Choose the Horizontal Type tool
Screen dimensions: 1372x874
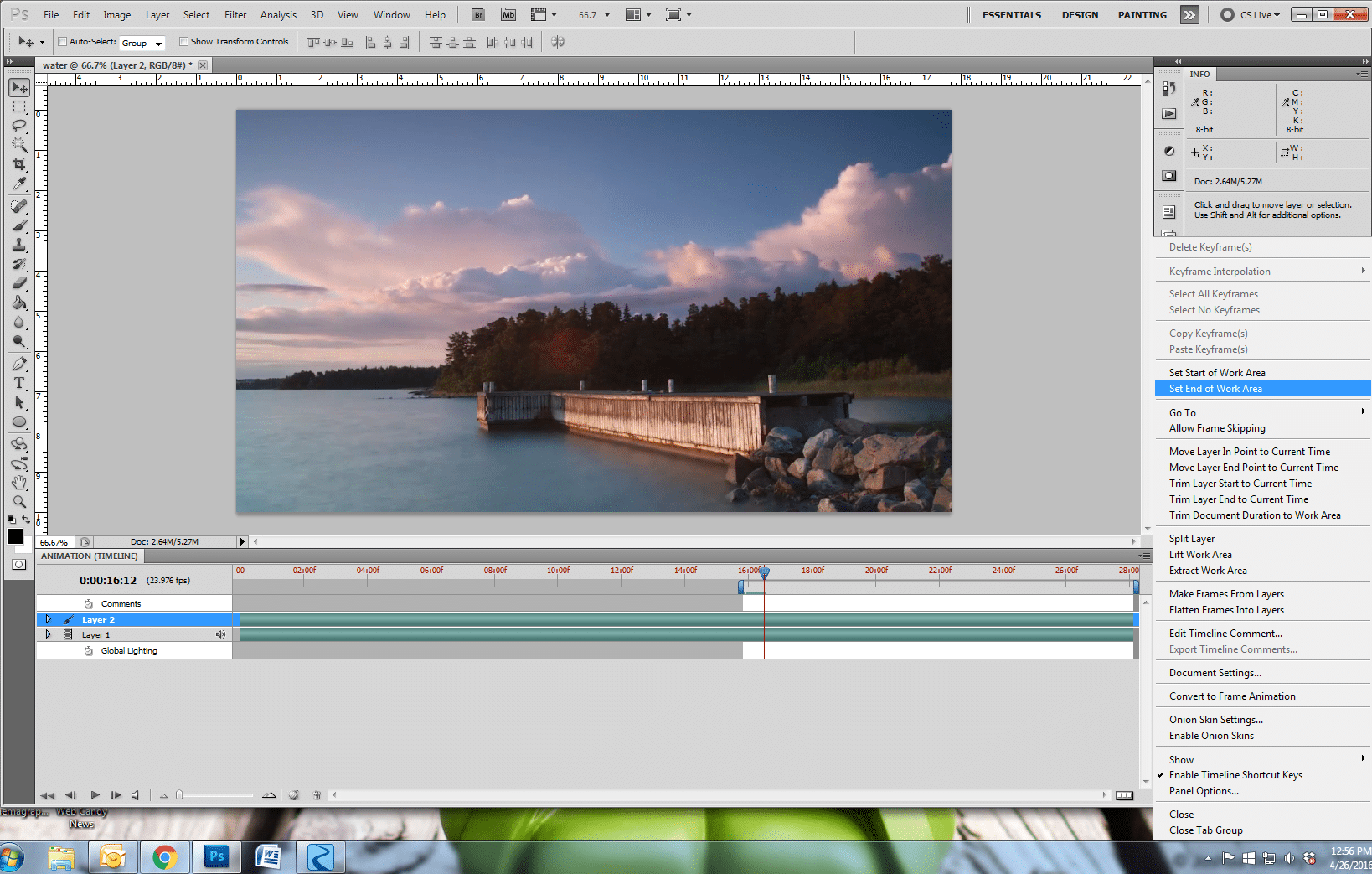pos(19,383)
